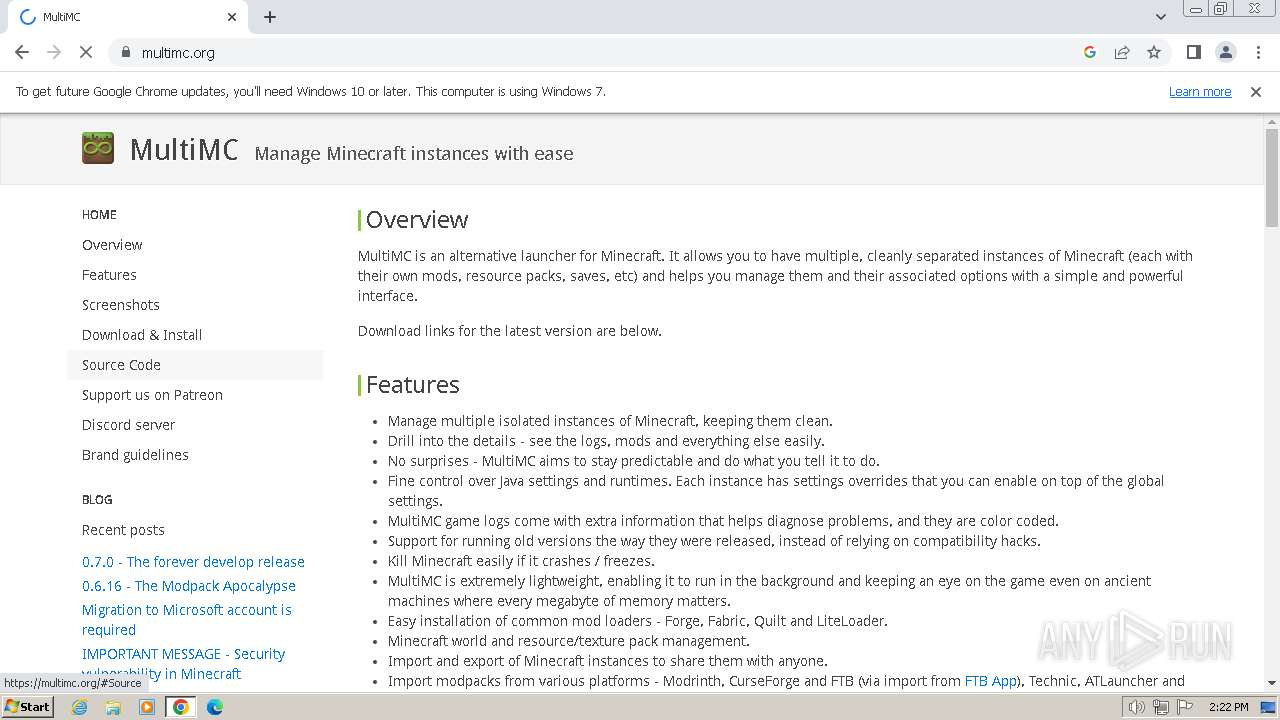Click the address bar URL field
This screenshot has width=1280, height=720.
[600, 52]
